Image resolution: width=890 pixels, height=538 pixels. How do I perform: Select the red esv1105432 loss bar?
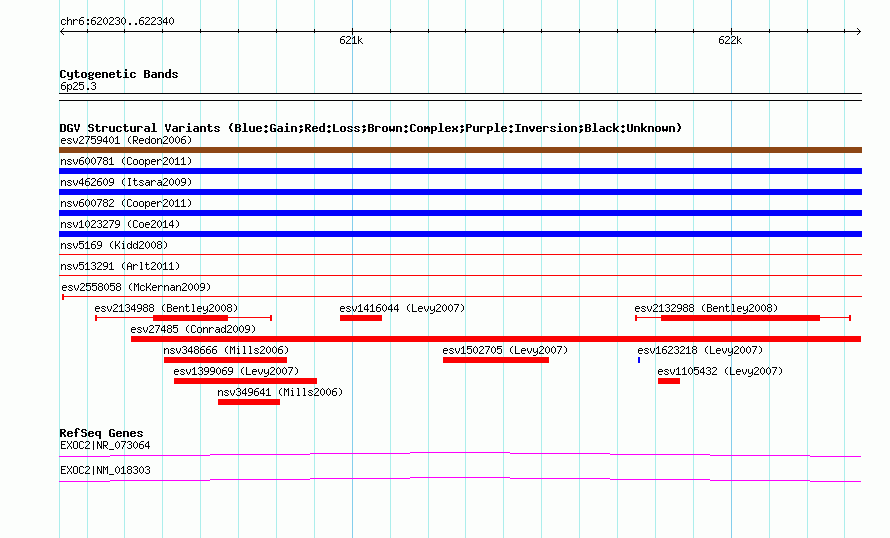point(669,381)
